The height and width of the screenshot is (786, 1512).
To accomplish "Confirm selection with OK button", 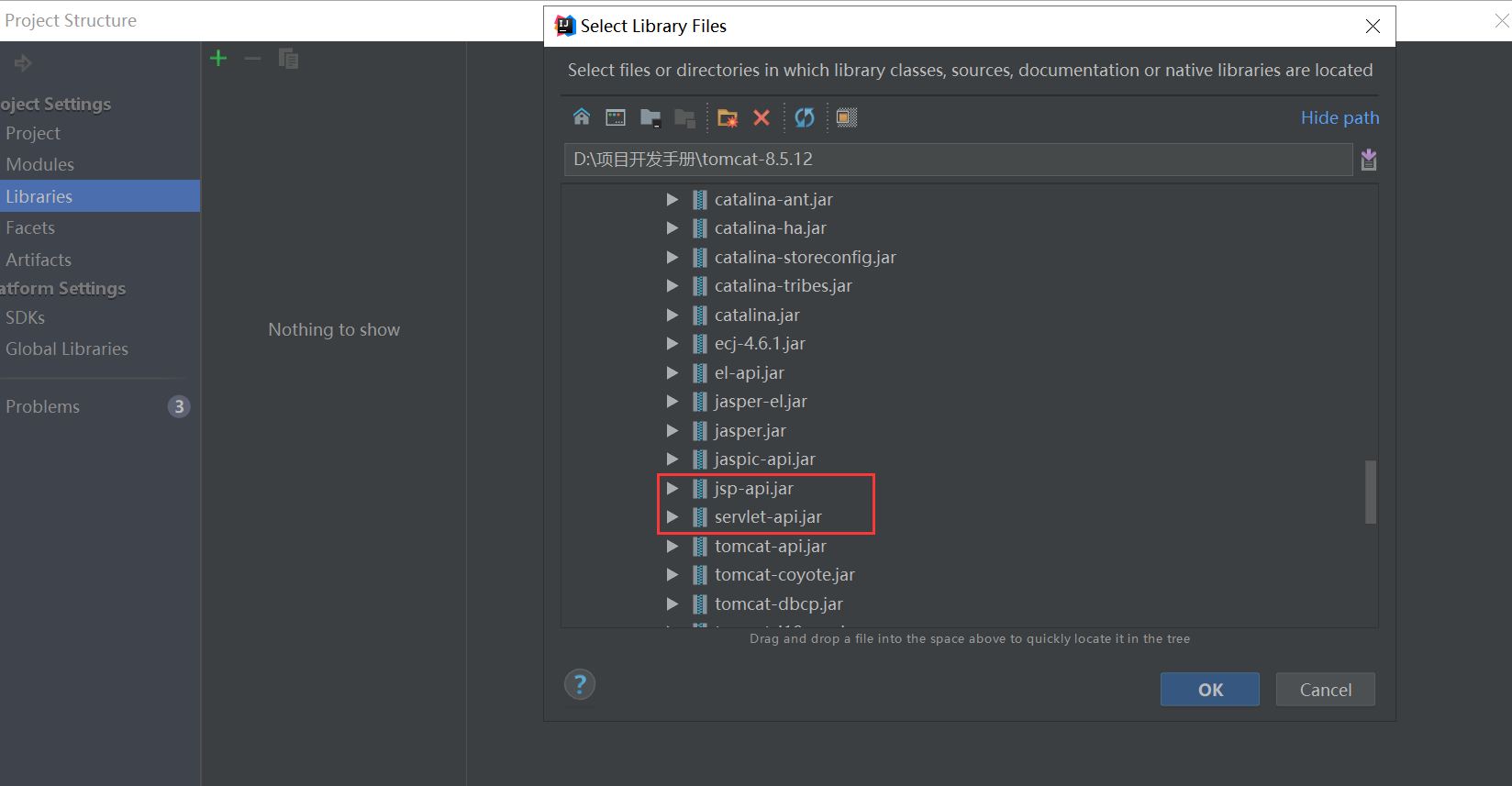I will (1210, 690).
